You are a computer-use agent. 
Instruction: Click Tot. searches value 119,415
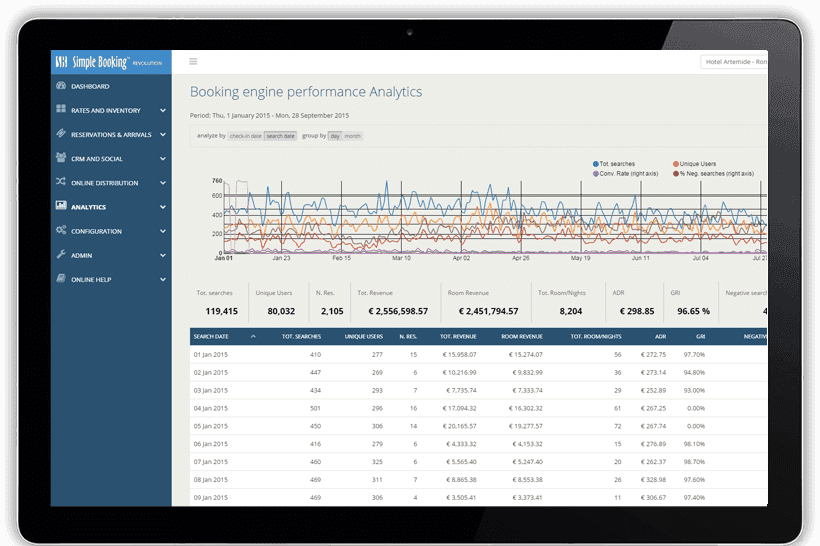pos(221,311)
